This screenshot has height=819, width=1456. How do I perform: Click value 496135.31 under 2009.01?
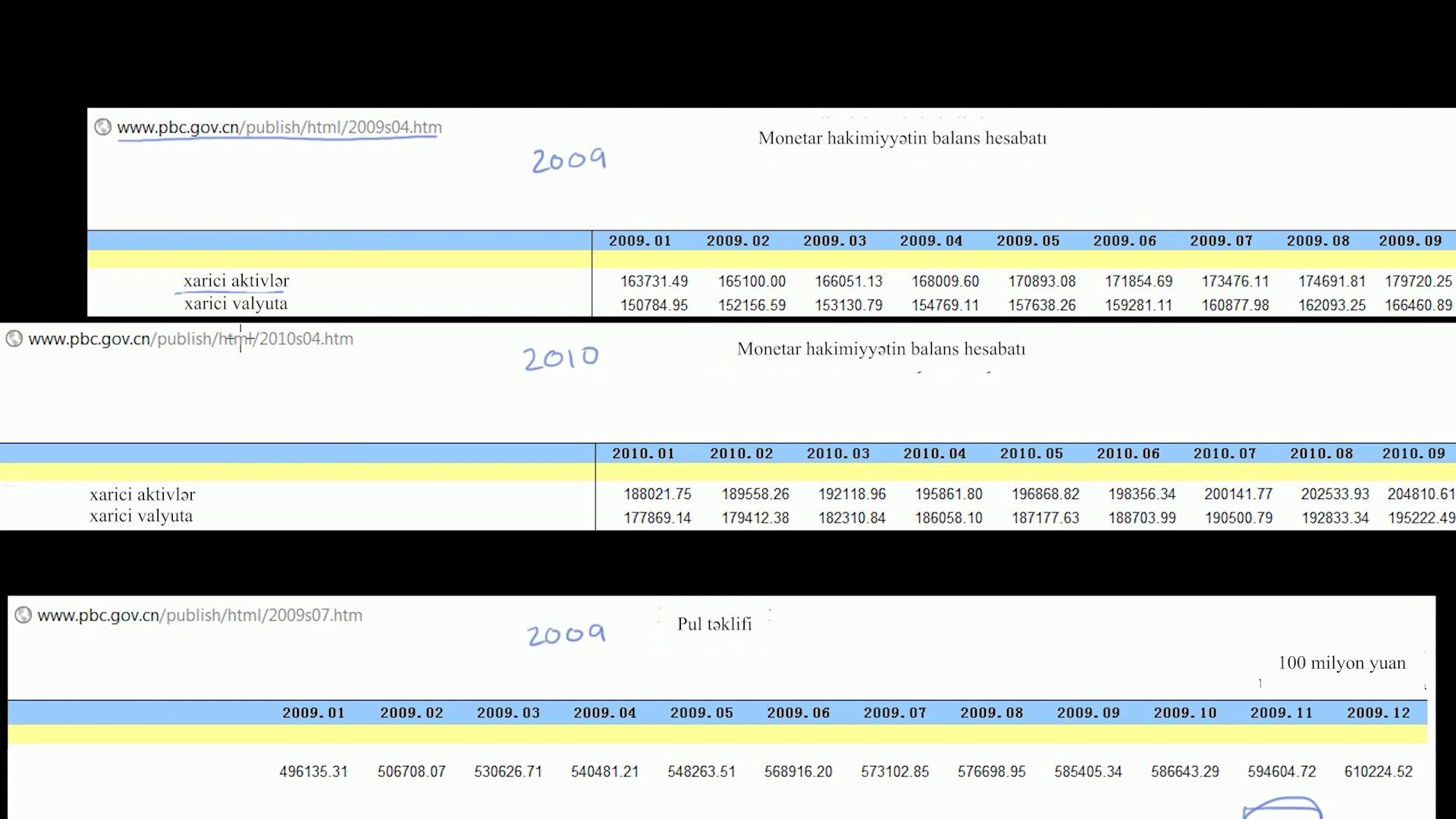tap(313, 771)
